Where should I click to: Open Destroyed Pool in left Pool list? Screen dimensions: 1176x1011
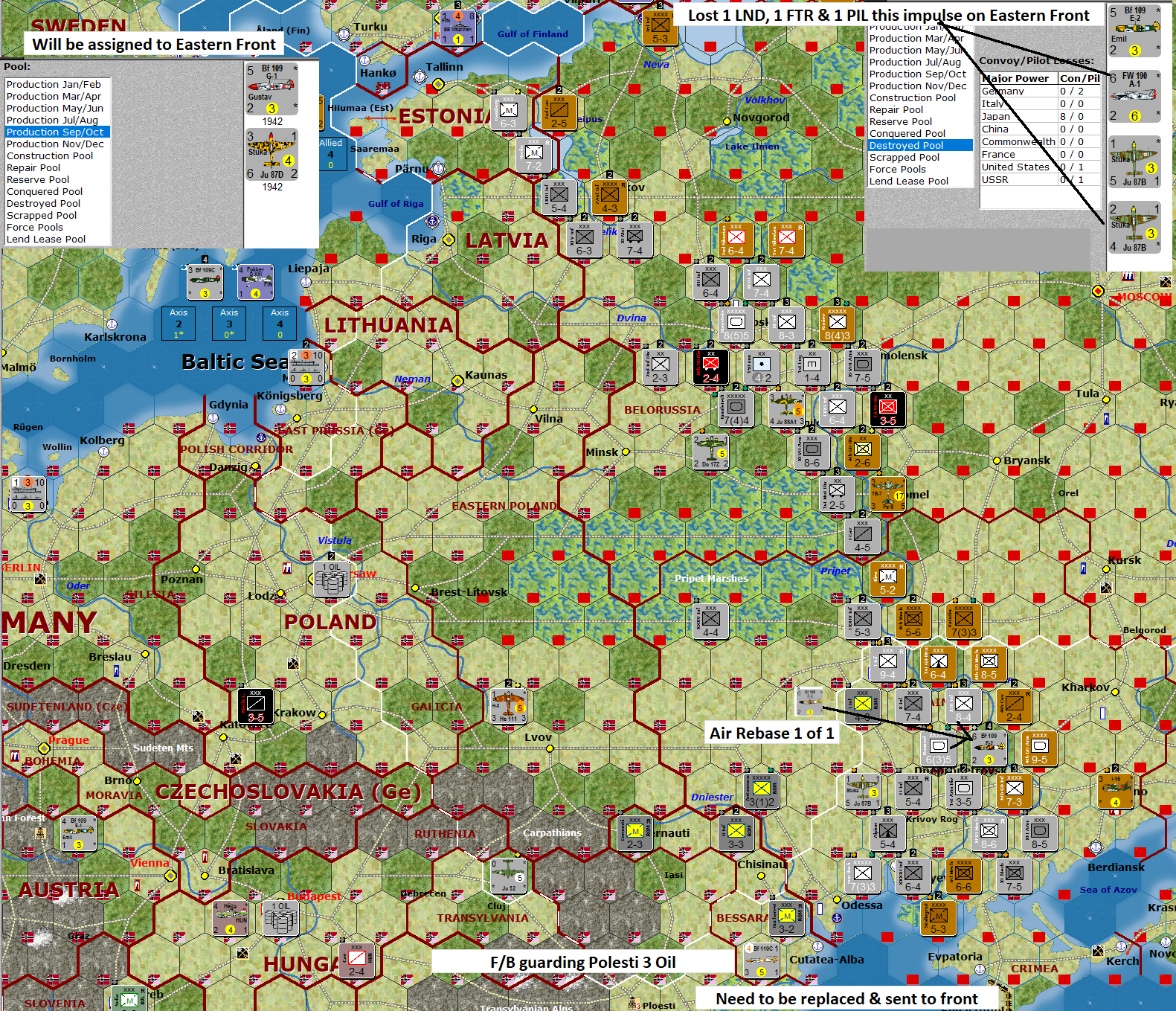click(x=57, y=203)
